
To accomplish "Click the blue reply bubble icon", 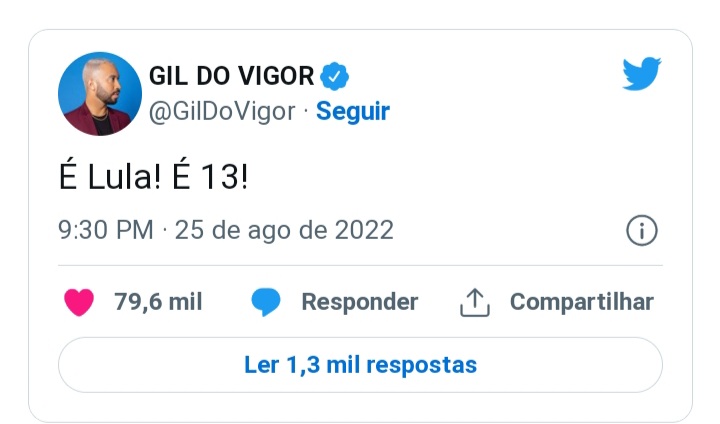I will (266, 302).
